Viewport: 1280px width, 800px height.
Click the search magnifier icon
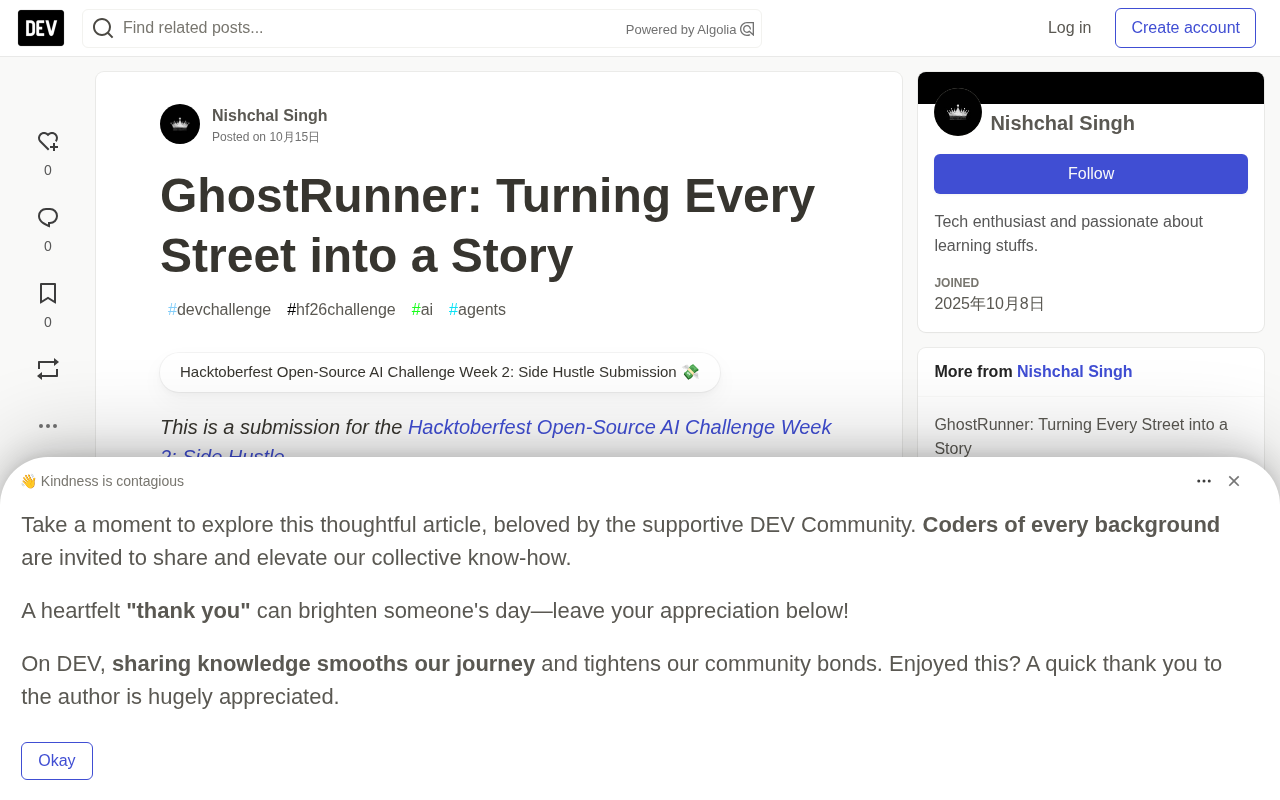(103, 28)
